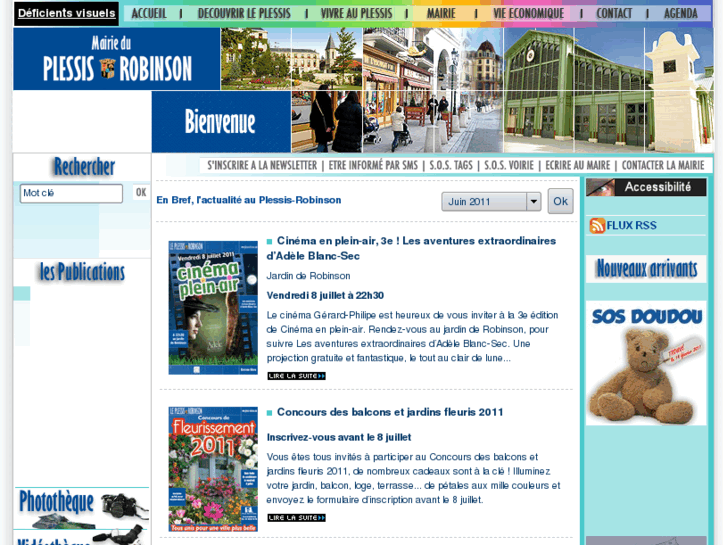This screenshot has width=727, height=545.
Task: Click the S.O.S. TAGS link
Action: click(x=451, y=166)
